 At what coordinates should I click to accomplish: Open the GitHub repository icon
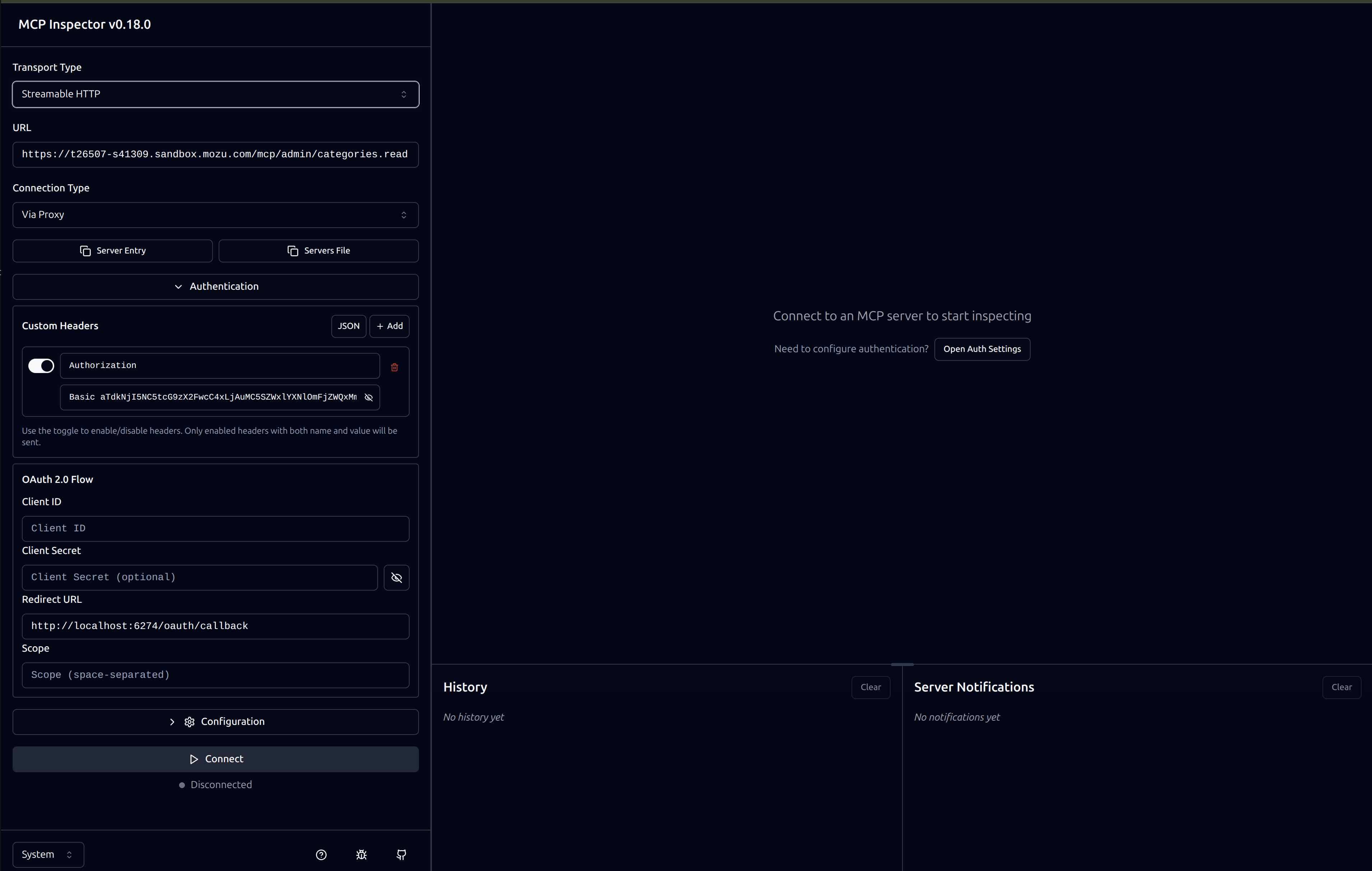(x=401, y=854)
